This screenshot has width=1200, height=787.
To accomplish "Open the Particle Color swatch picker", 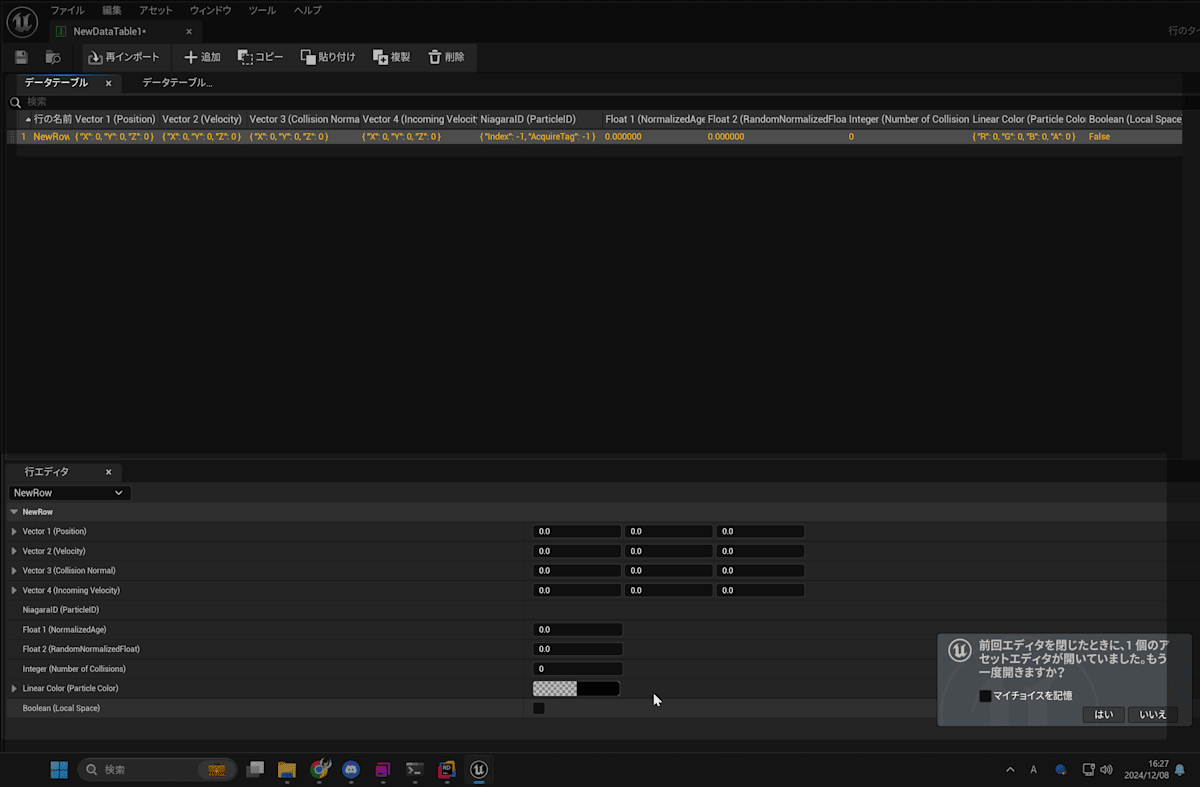I will coord(576,688).
